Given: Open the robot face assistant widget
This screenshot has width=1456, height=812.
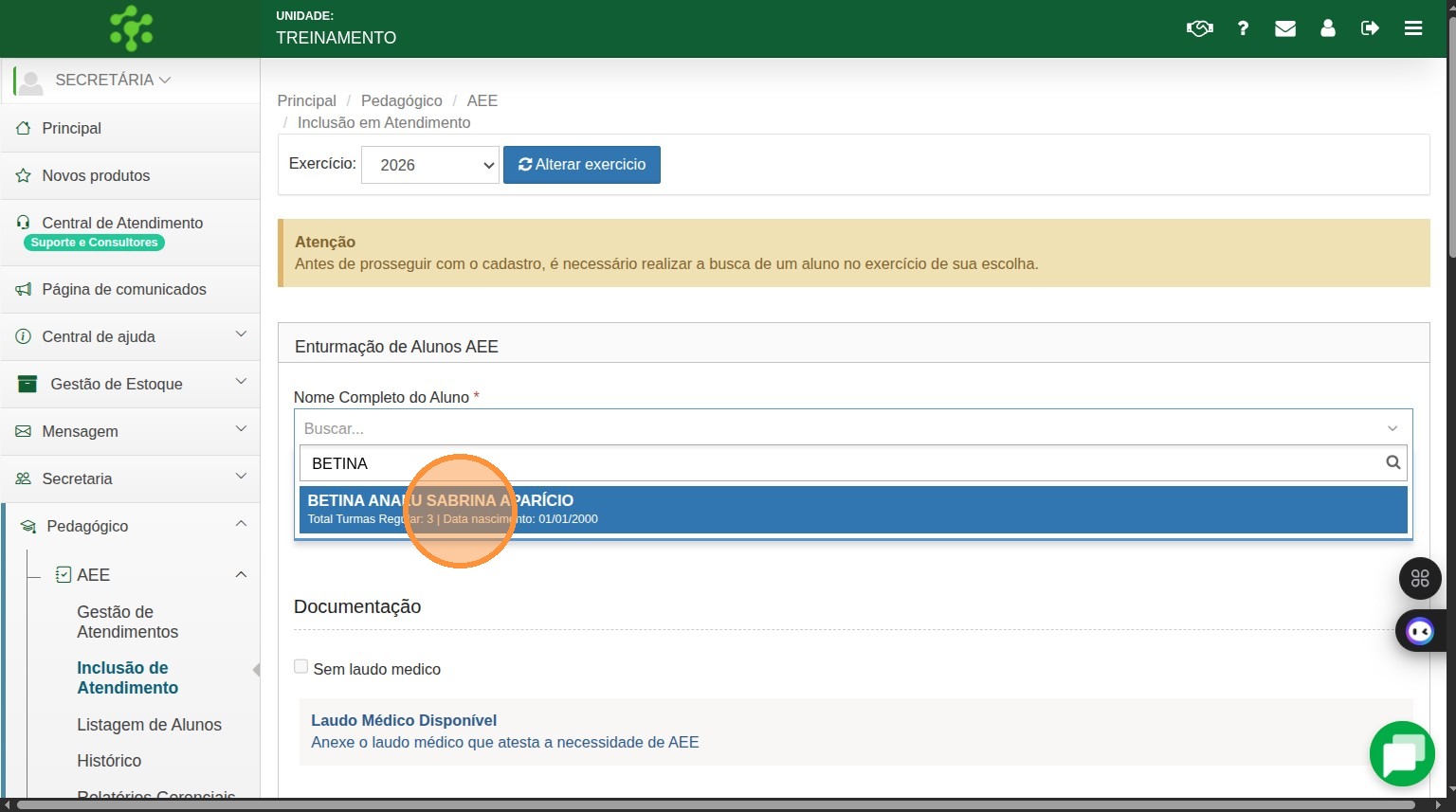Looking at the screenshot, I should click(x=1420, y=631).
